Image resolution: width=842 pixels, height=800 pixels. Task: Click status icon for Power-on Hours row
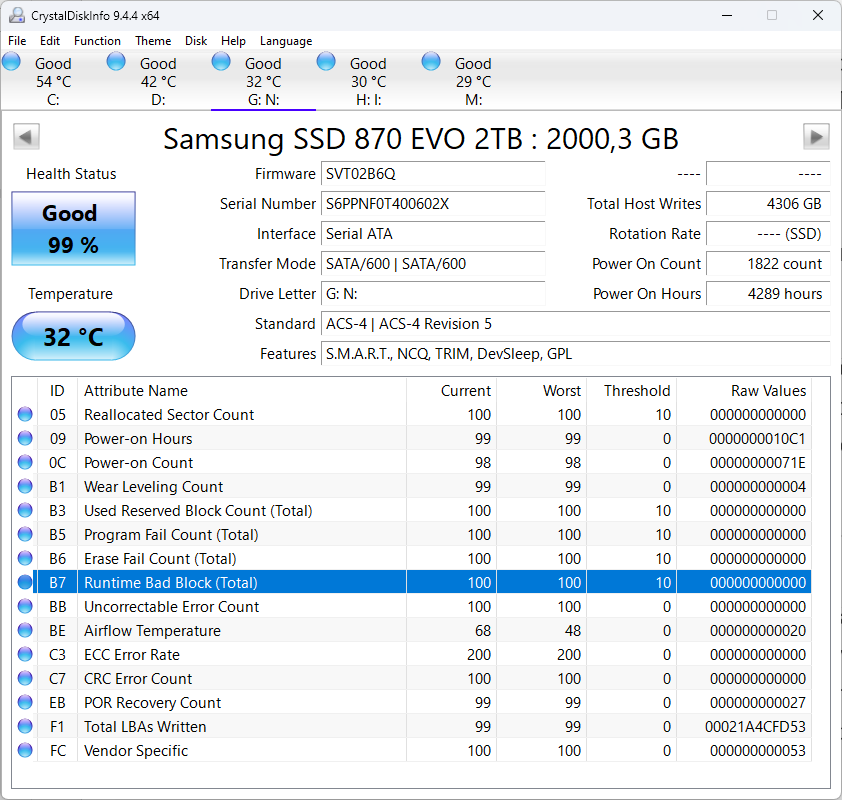tap(25, 439)
